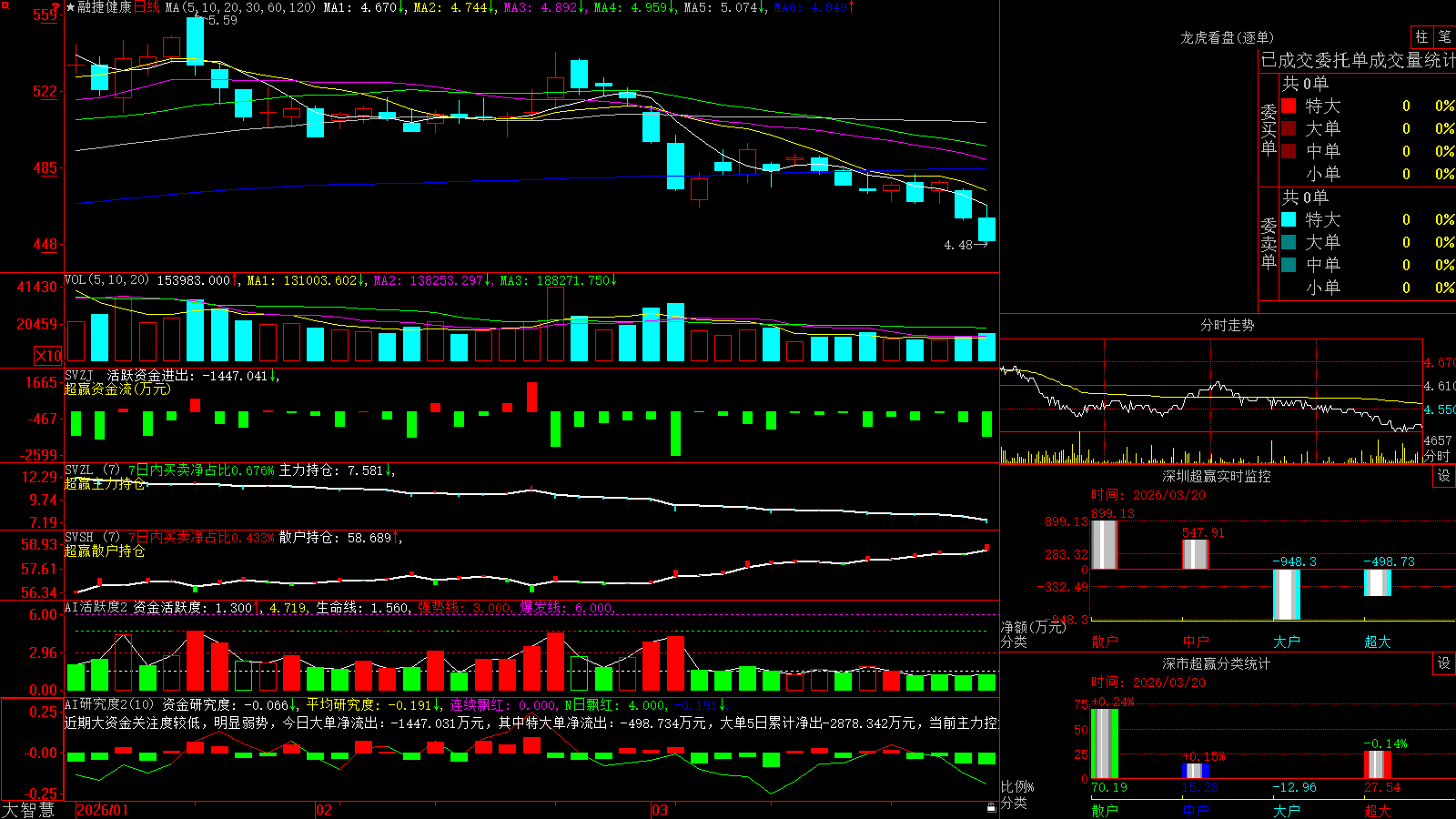Click the teal 中单 sell order swatch
The width and height of the screenshot is (1456, 819).
tap(1289, 265)
